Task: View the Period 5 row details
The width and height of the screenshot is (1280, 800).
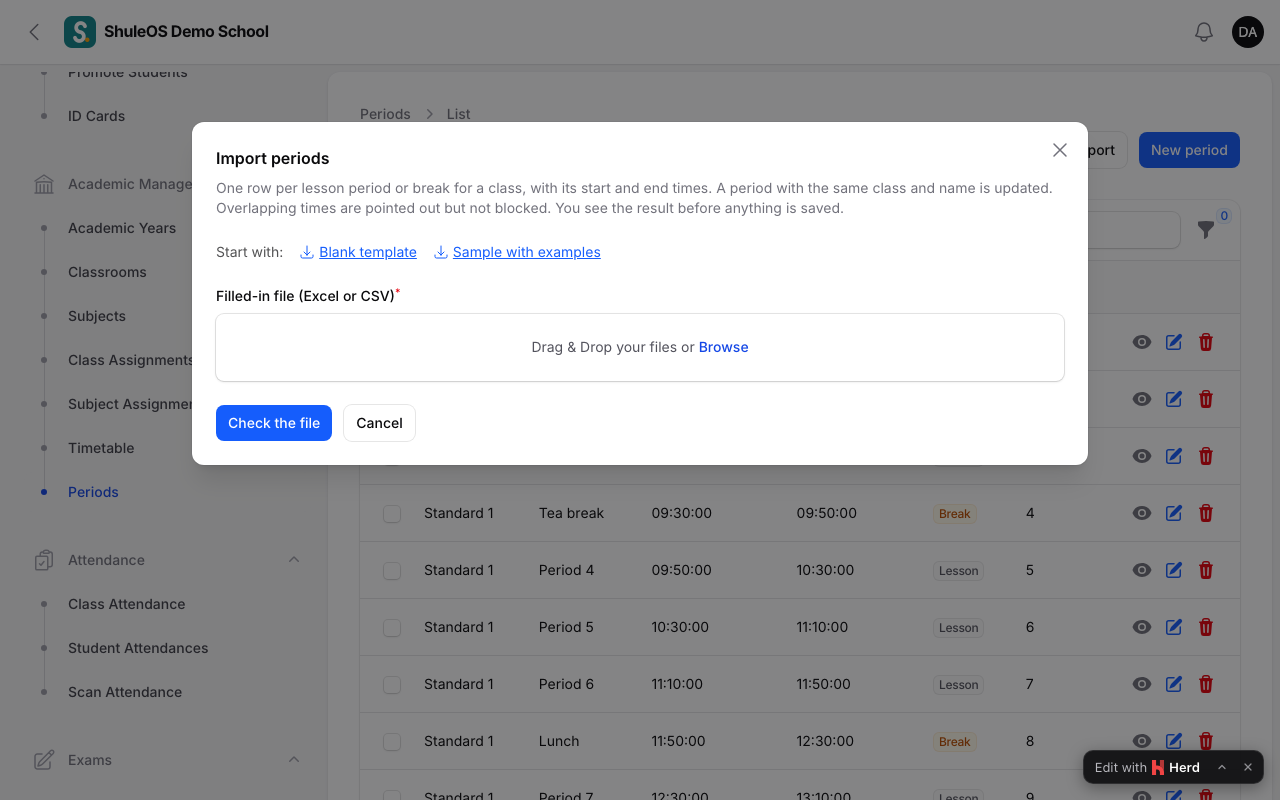Action: (x=1141, y=627)
